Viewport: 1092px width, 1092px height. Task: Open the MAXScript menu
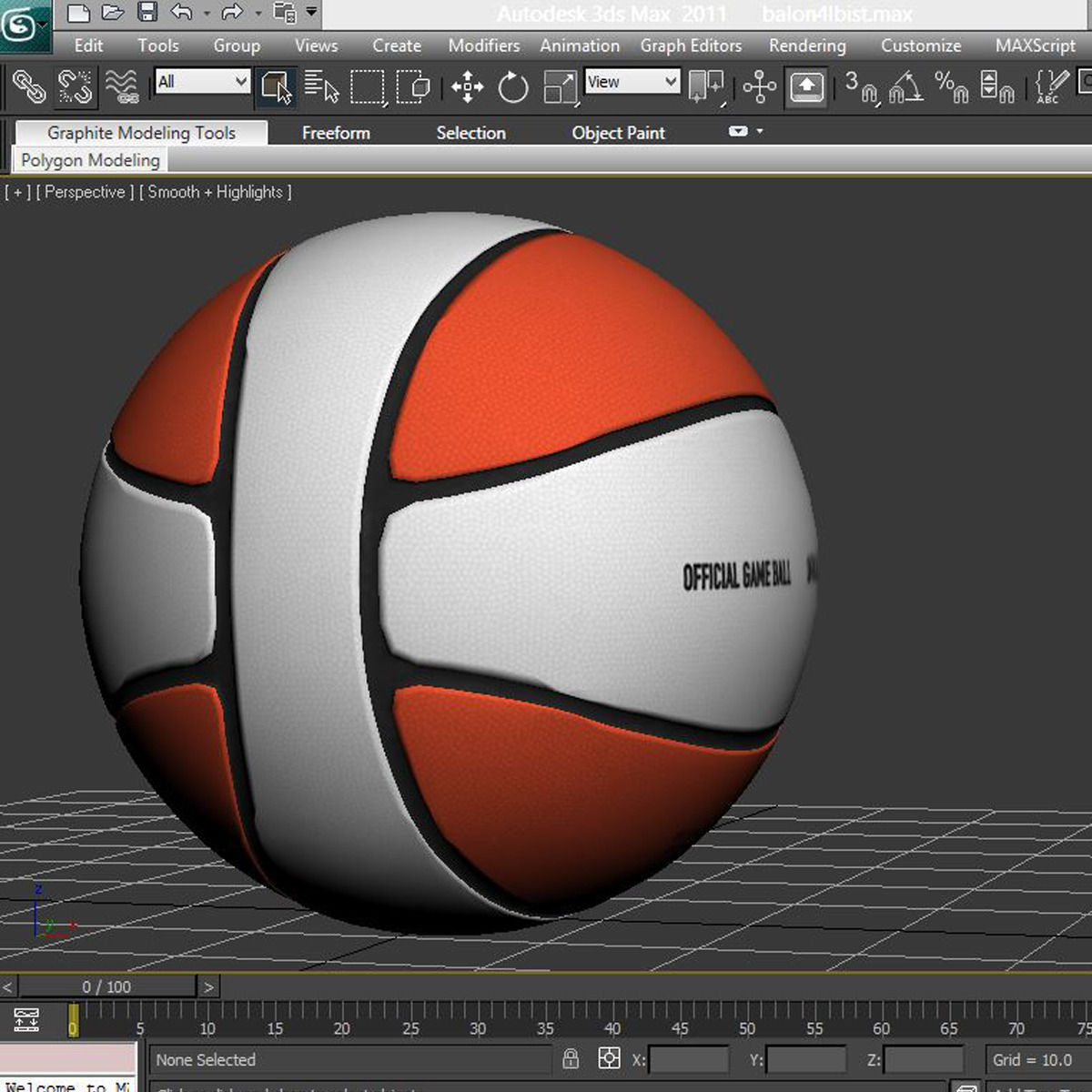click(1035, 45)
